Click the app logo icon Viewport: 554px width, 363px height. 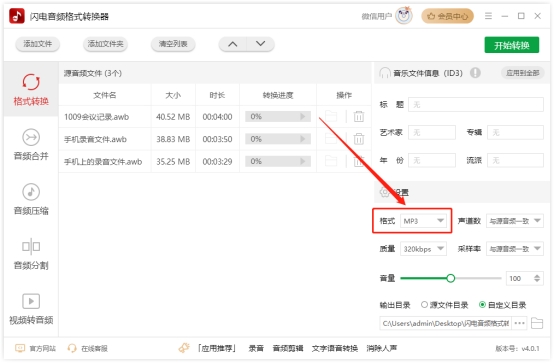17,16
